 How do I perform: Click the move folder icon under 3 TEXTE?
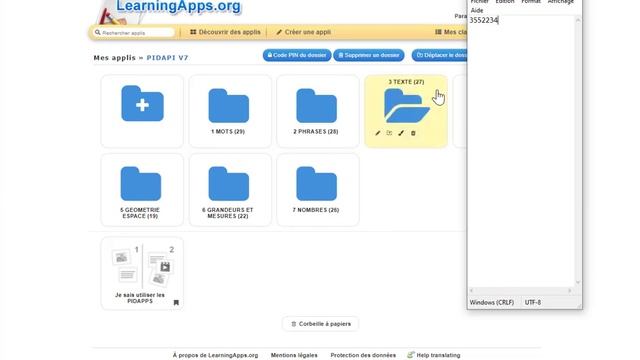[x=389, y=133]
